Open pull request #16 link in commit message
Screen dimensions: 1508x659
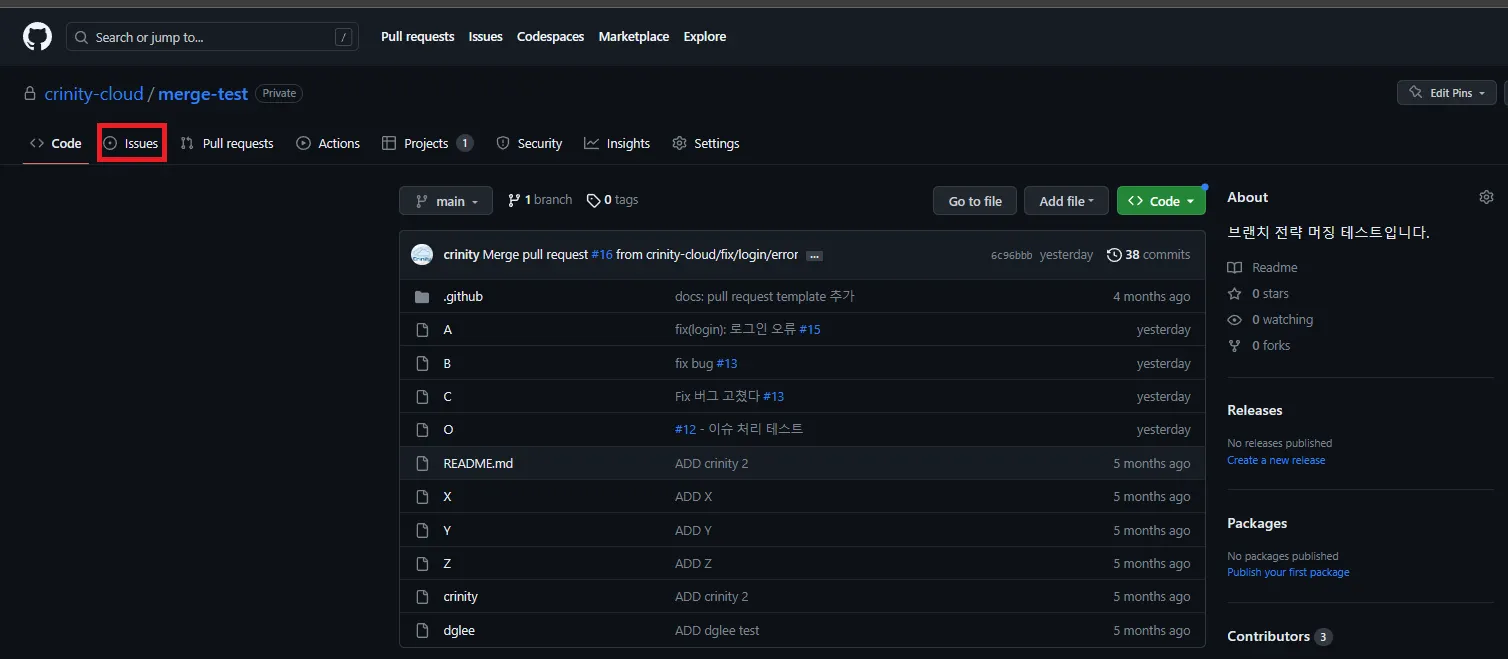point(602,255)
